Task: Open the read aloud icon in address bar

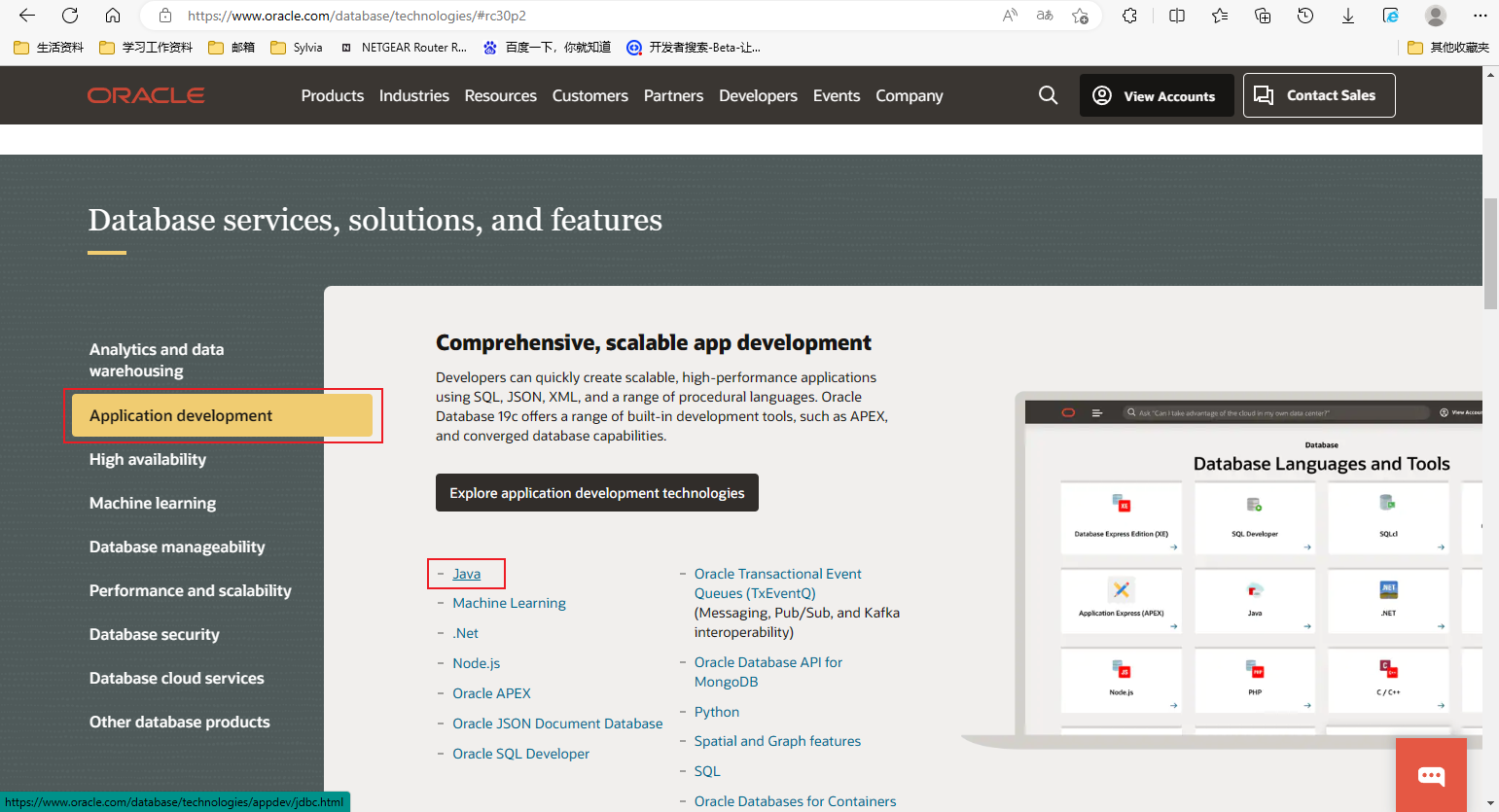Action: coord(1010,16)
